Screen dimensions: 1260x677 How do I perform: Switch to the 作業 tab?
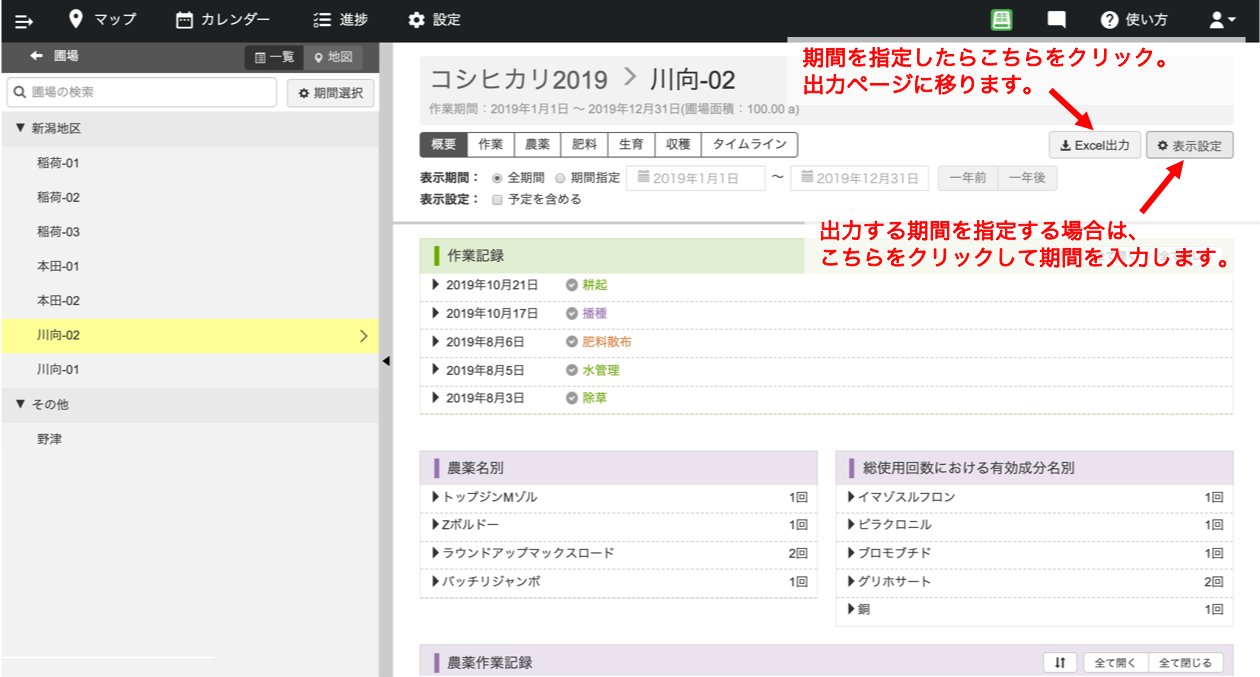click(x=491, y=145)
